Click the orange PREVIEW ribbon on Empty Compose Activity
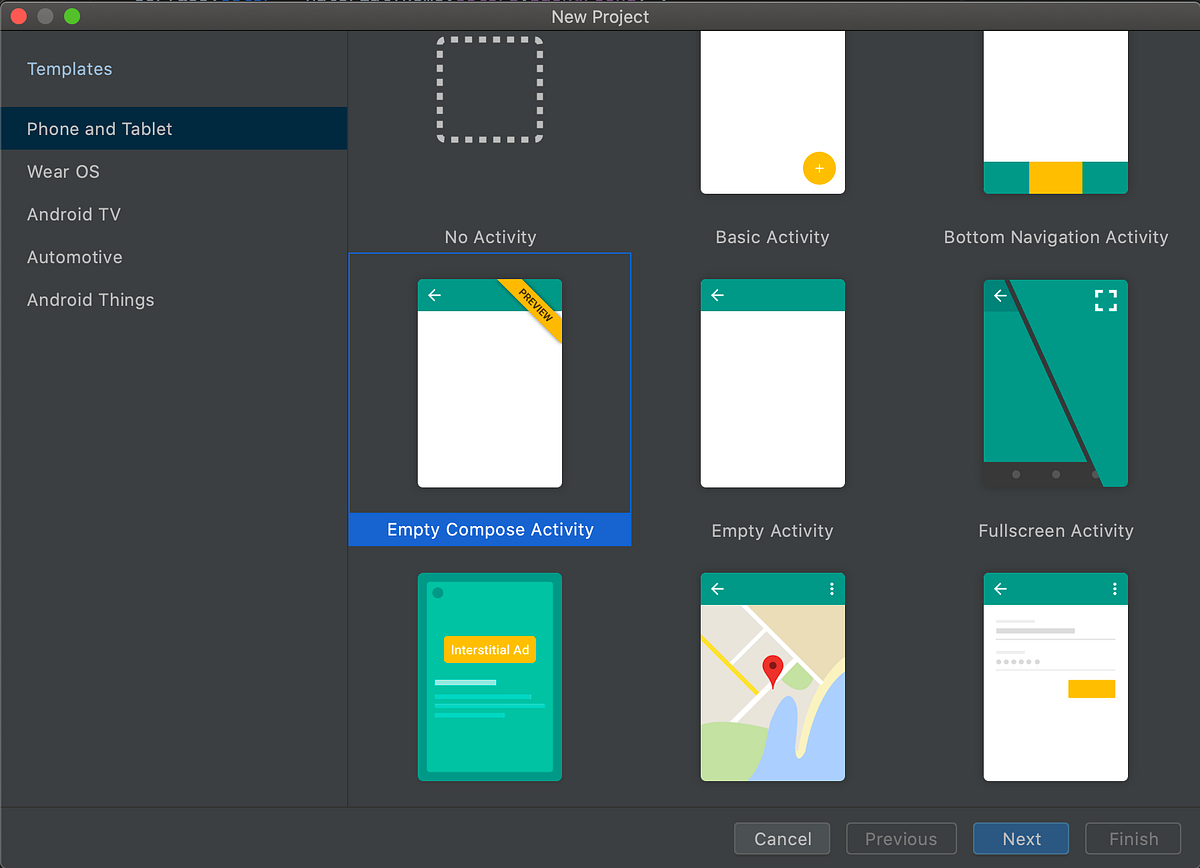Viewport: 1200px width, 868px height. coord(534,308)
